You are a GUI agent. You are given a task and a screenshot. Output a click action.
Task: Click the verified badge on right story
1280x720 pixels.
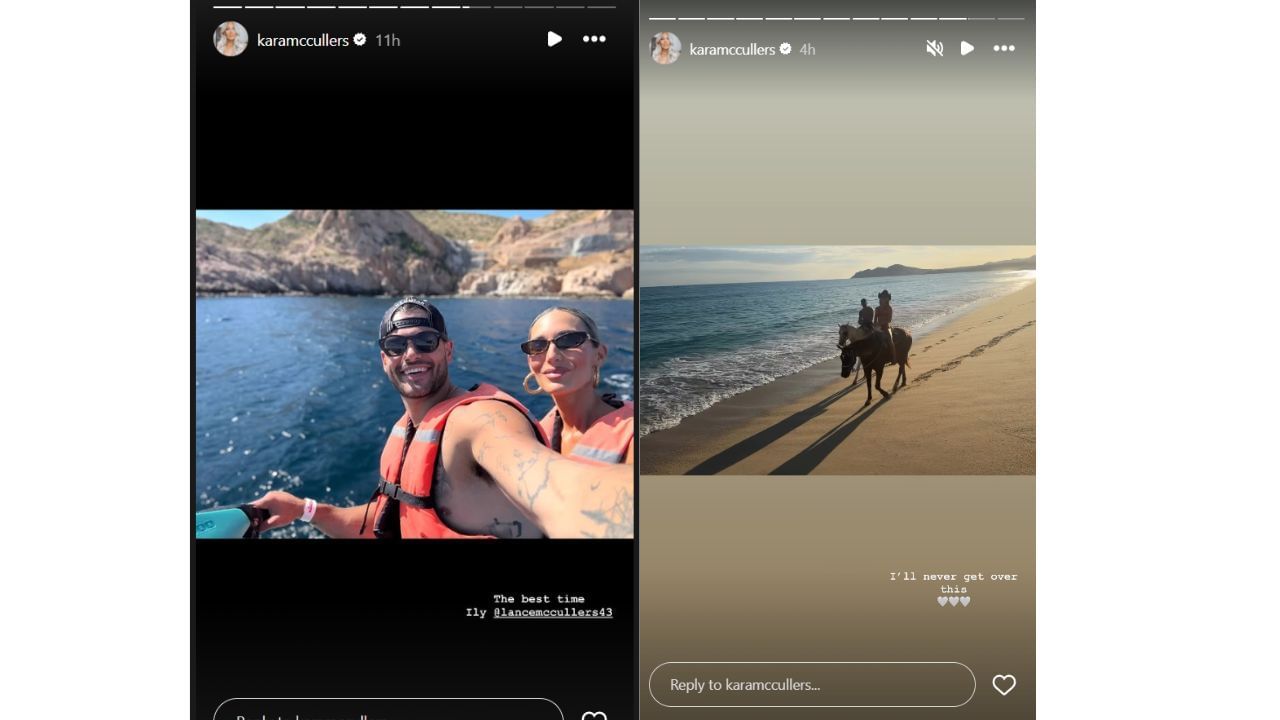(x=786, y=49)
